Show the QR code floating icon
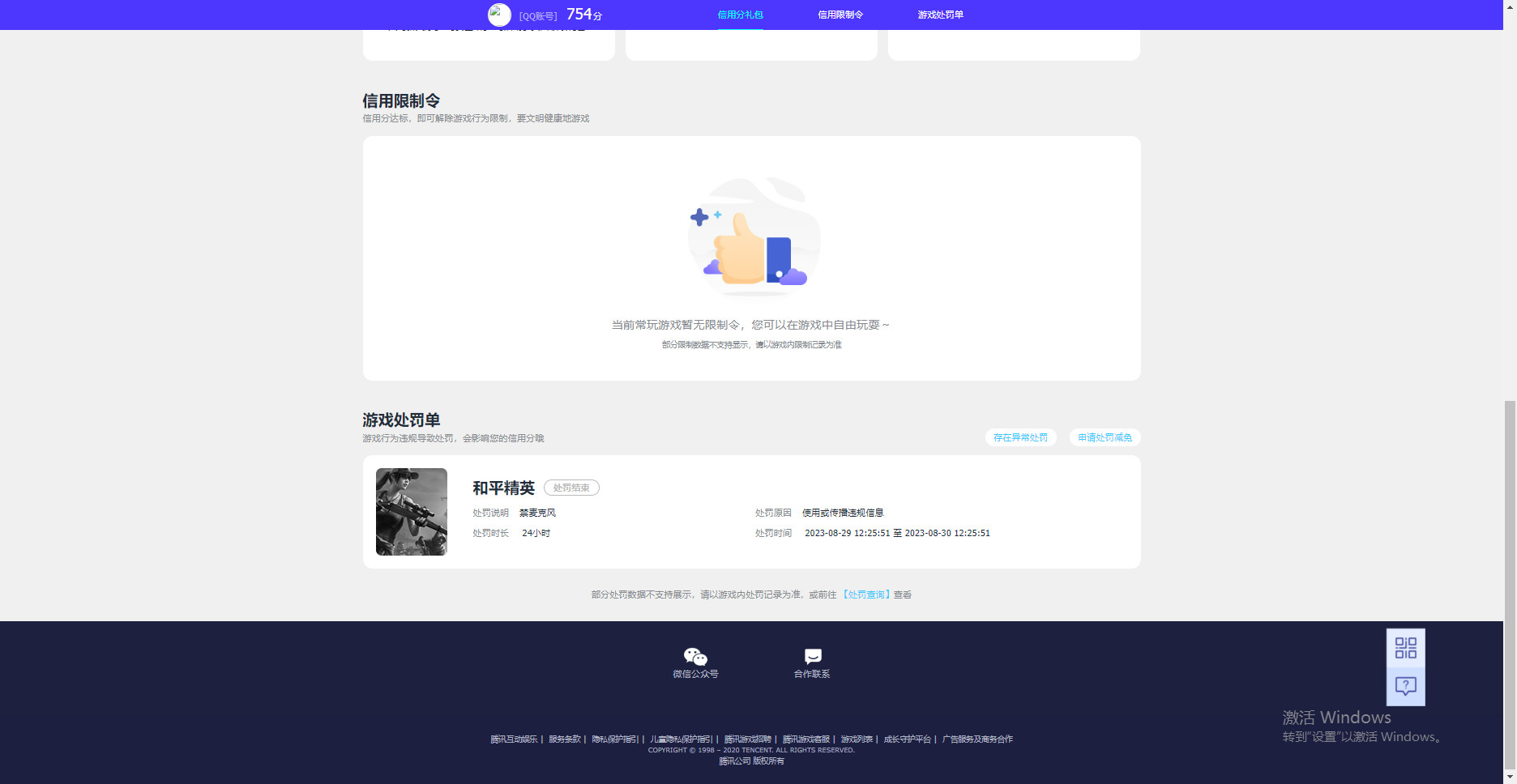The height and width of the screenshot is (784, 1517). [1406, 648]
